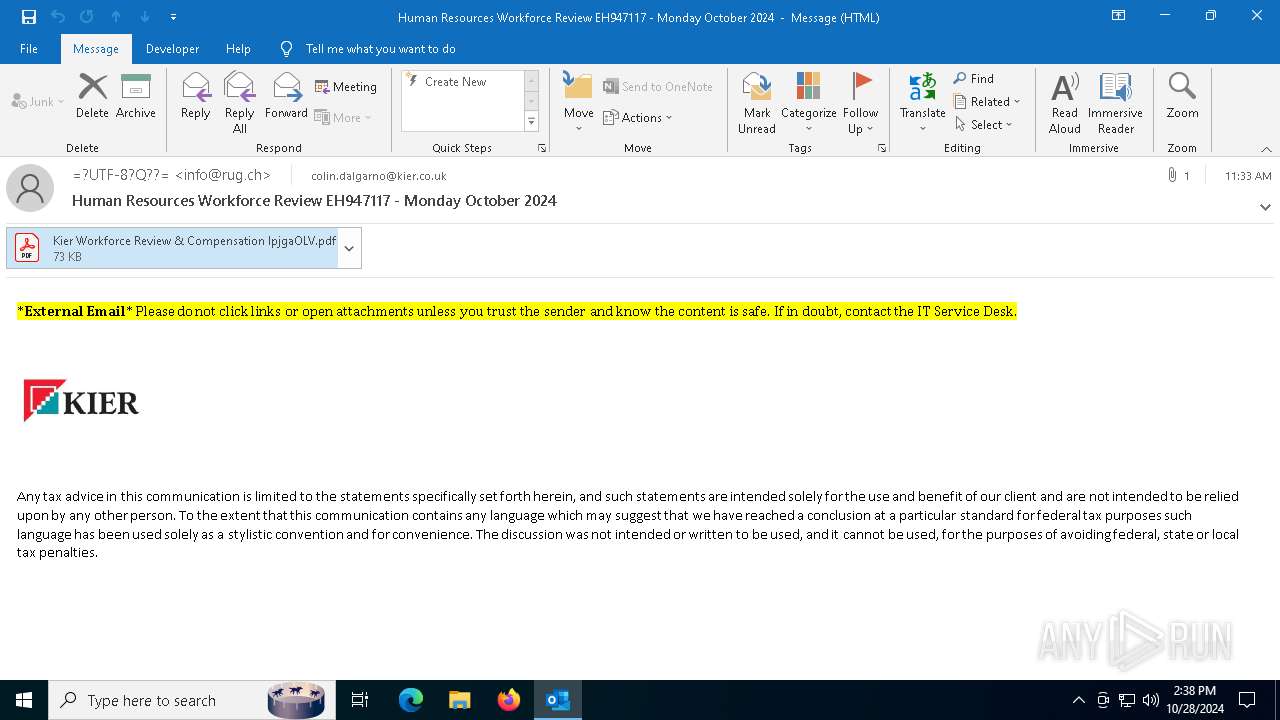This screenshot has height=720, width=1280.
Task: Open the PDF attachment options dropdown
Action: click(x=349, y=248)
